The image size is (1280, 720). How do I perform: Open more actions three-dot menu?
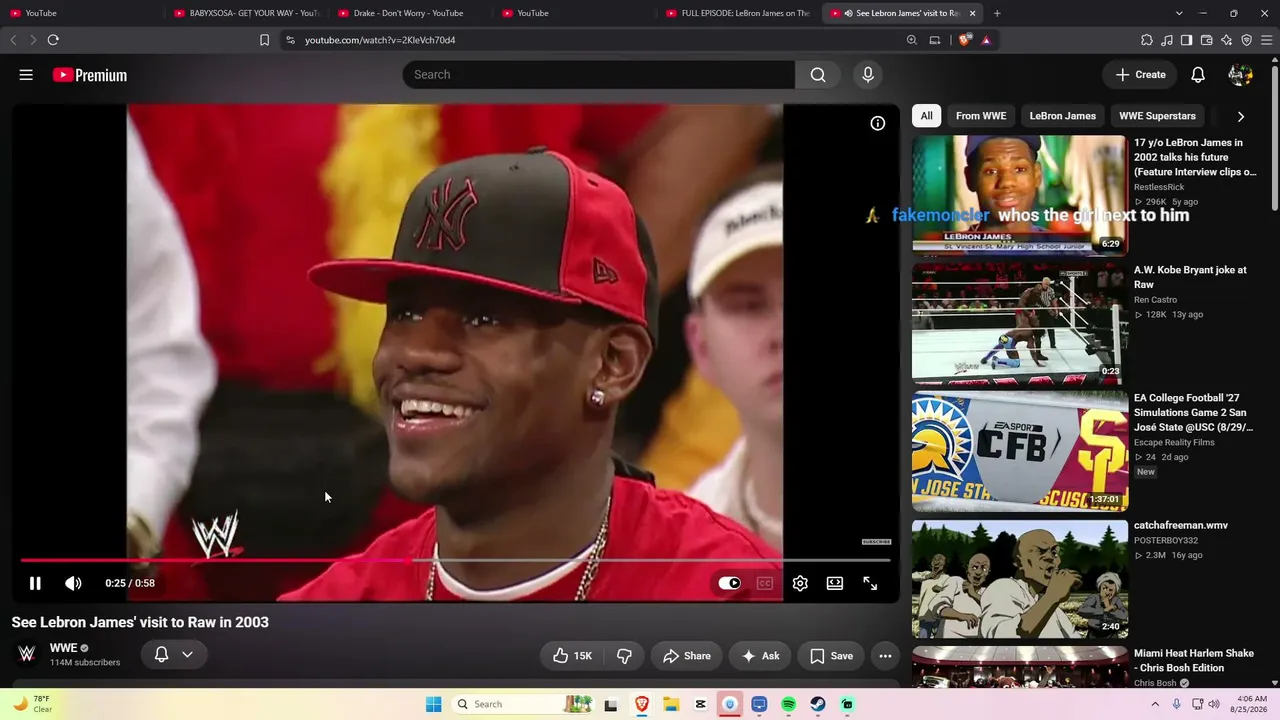click(885, 656)
